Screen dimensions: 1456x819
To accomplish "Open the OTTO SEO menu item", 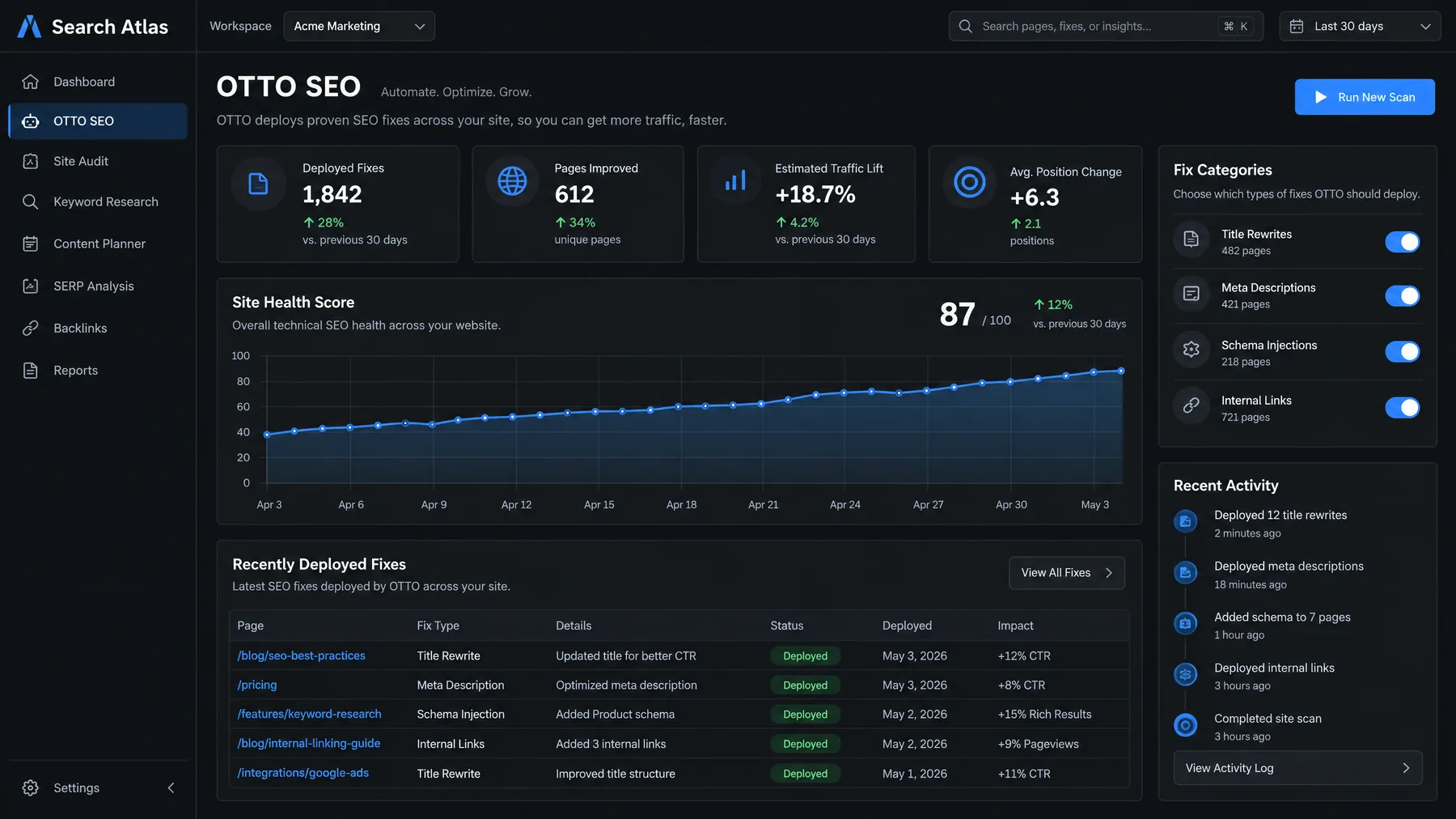I will (x=98, y=121).
